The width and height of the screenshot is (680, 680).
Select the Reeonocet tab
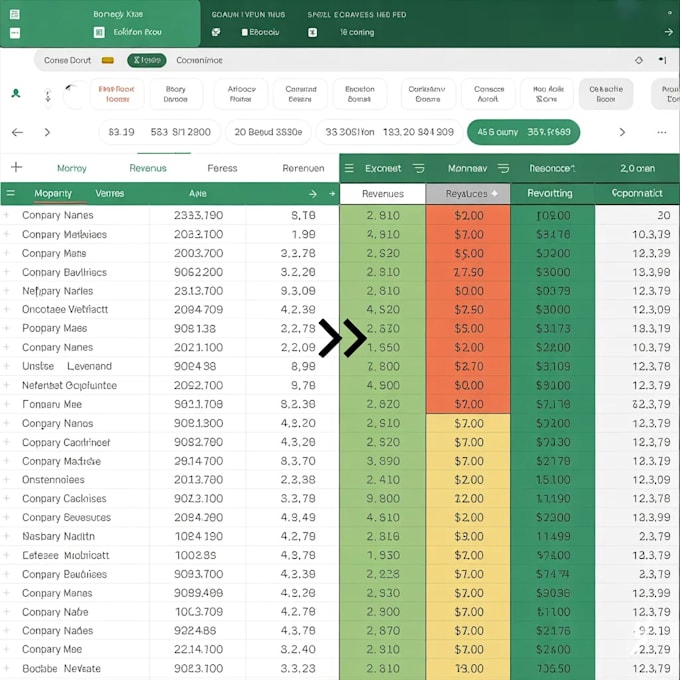click(x=552, y=168)
